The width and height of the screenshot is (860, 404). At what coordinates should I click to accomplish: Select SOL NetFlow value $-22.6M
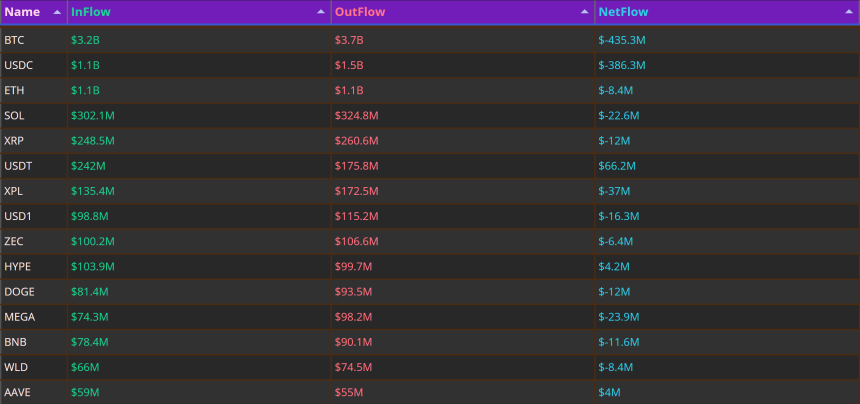coord(619,116)
